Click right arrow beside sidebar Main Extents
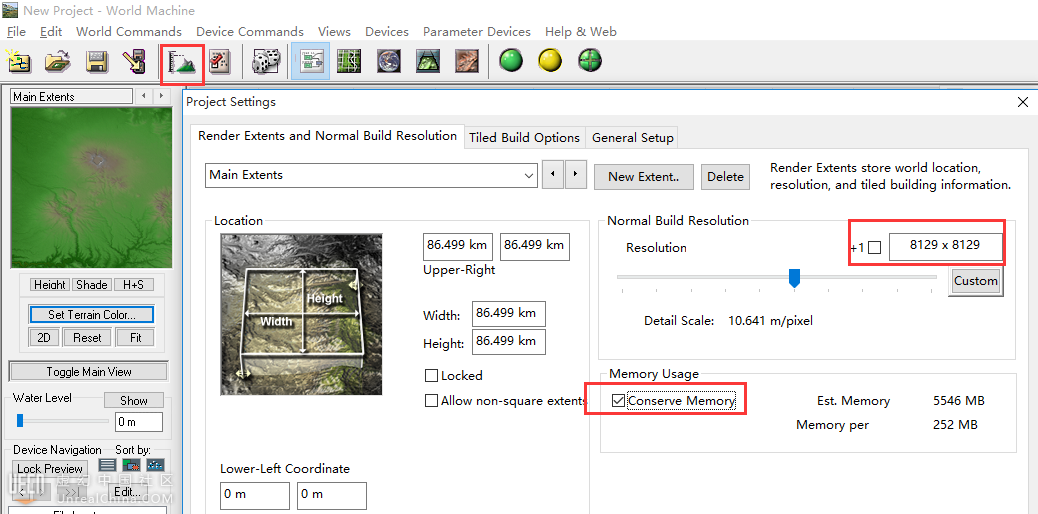 click(161, 97)
